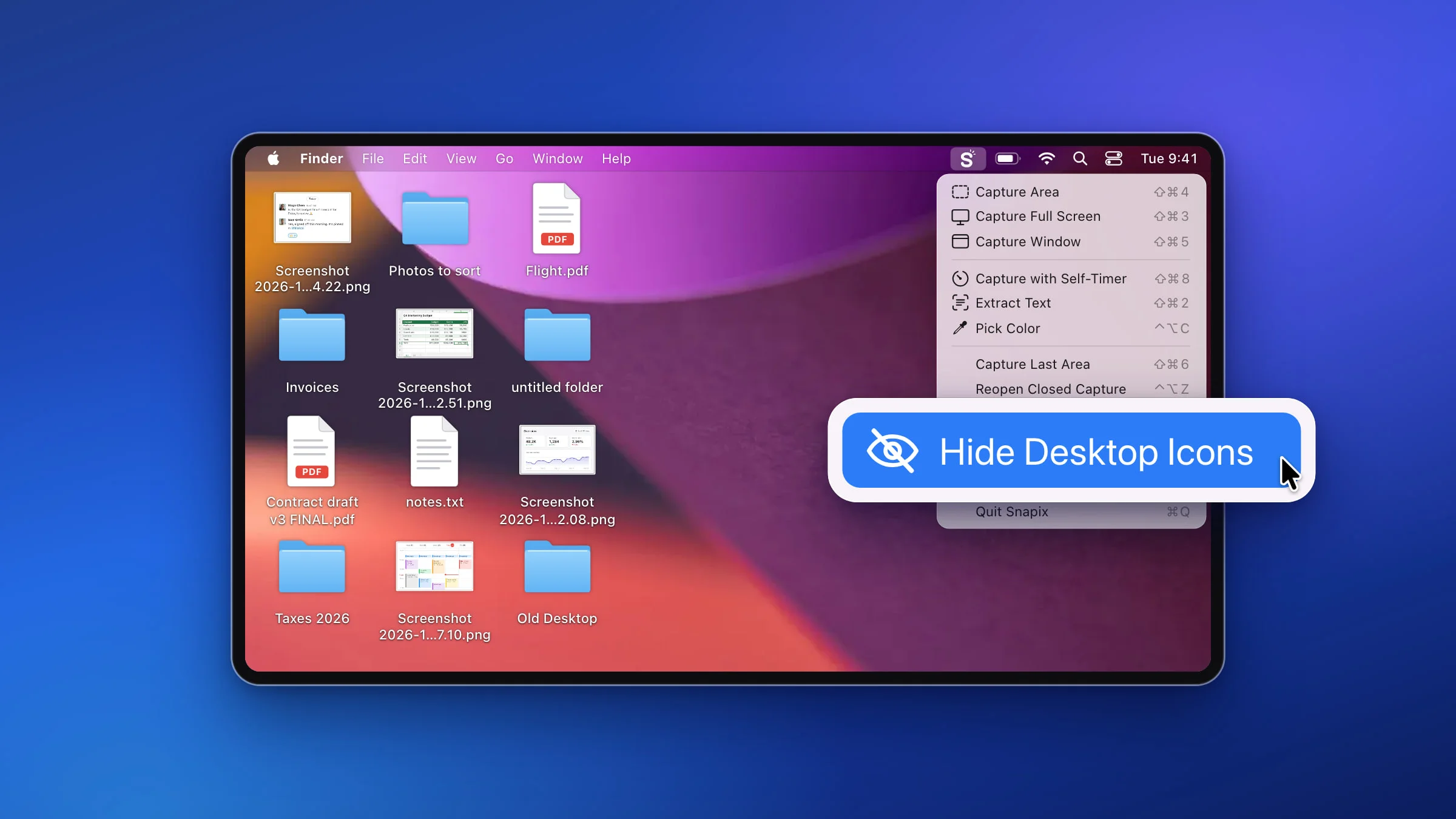
Task: Open Control Center icon in menu bar
Action: [x=1114, y=159]
